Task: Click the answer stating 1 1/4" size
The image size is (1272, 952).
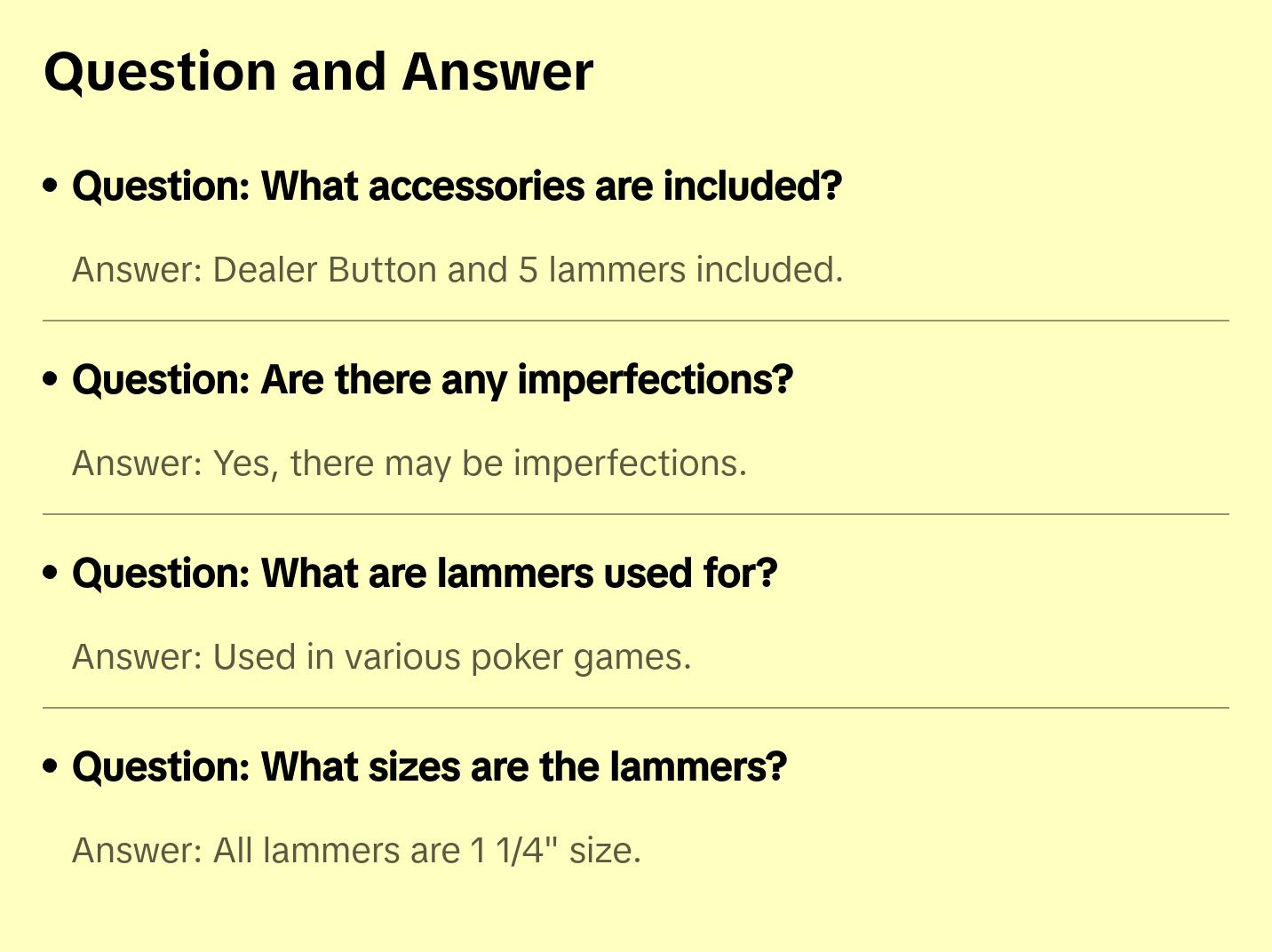Action: pyautogui.click(x=356, y=851)
